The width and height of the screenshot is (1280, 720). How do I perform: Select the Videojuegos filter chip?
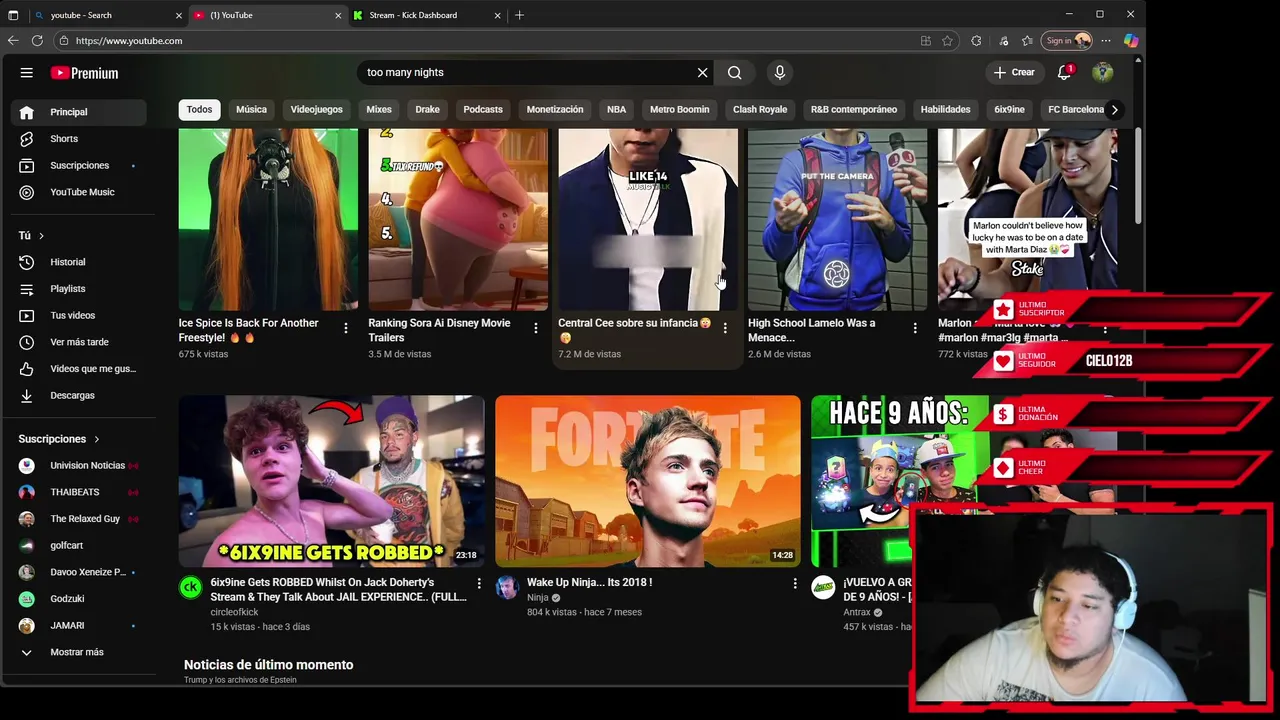point(316,109)
